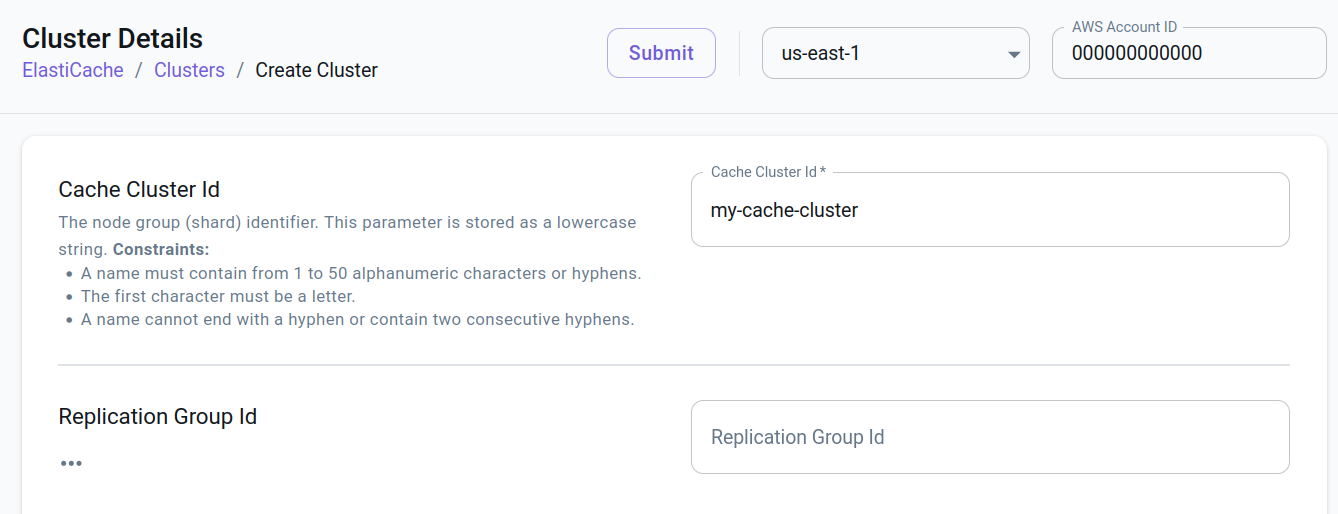The image size is (1338, 514).
Task: Click the node group shard identifier description
Action: (347, 222)
